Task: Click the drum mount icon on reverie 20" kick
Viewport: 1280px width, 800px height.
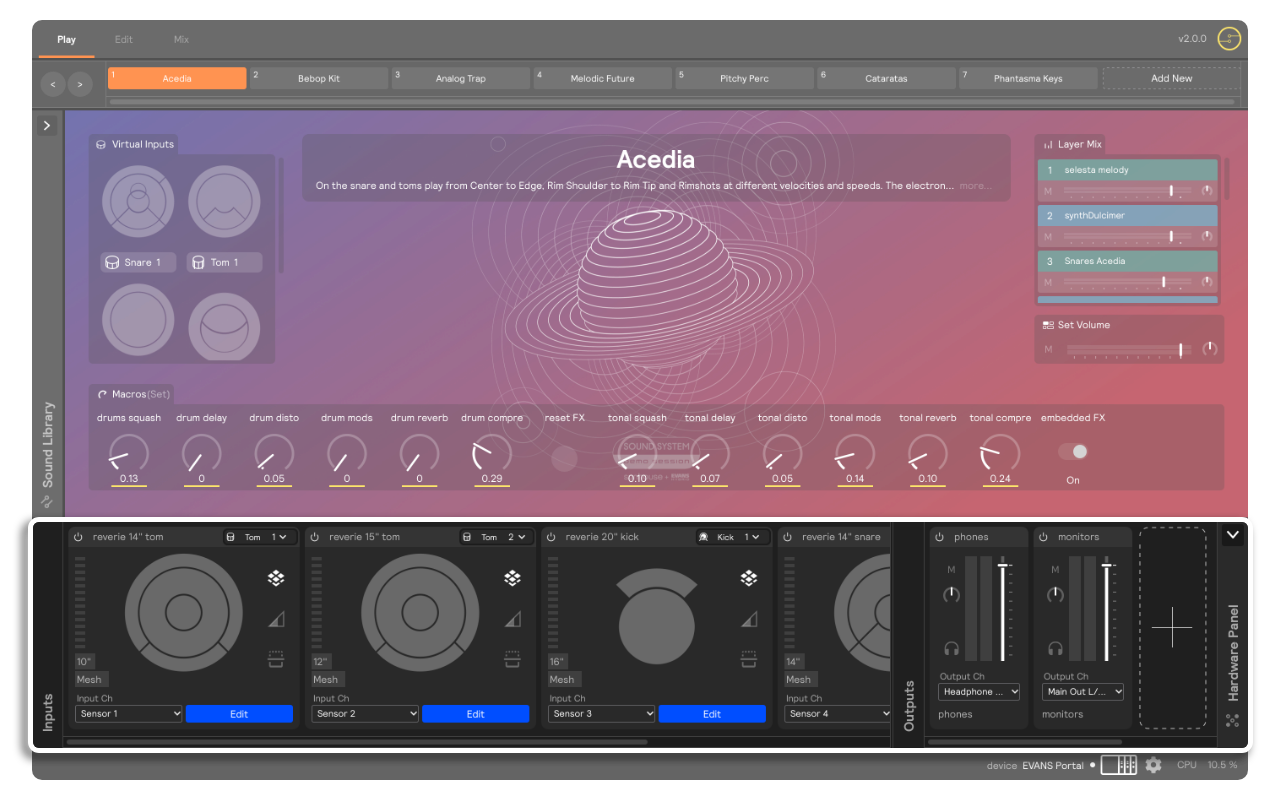Action: [748, 659]
